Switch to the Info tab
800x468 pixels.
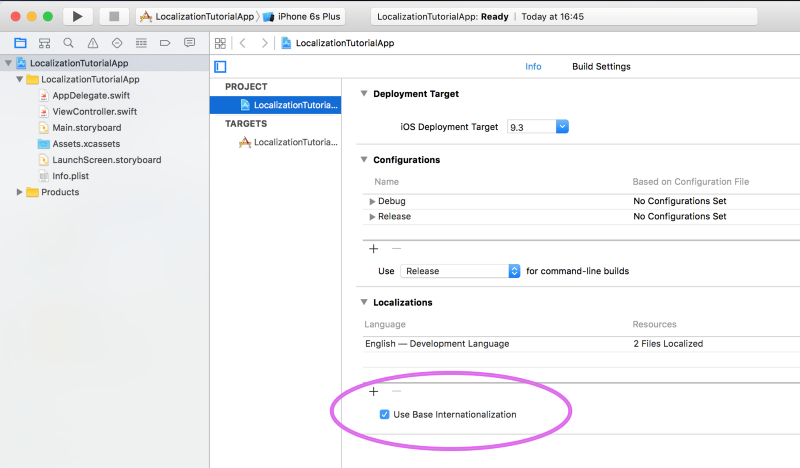click(533, 66)
